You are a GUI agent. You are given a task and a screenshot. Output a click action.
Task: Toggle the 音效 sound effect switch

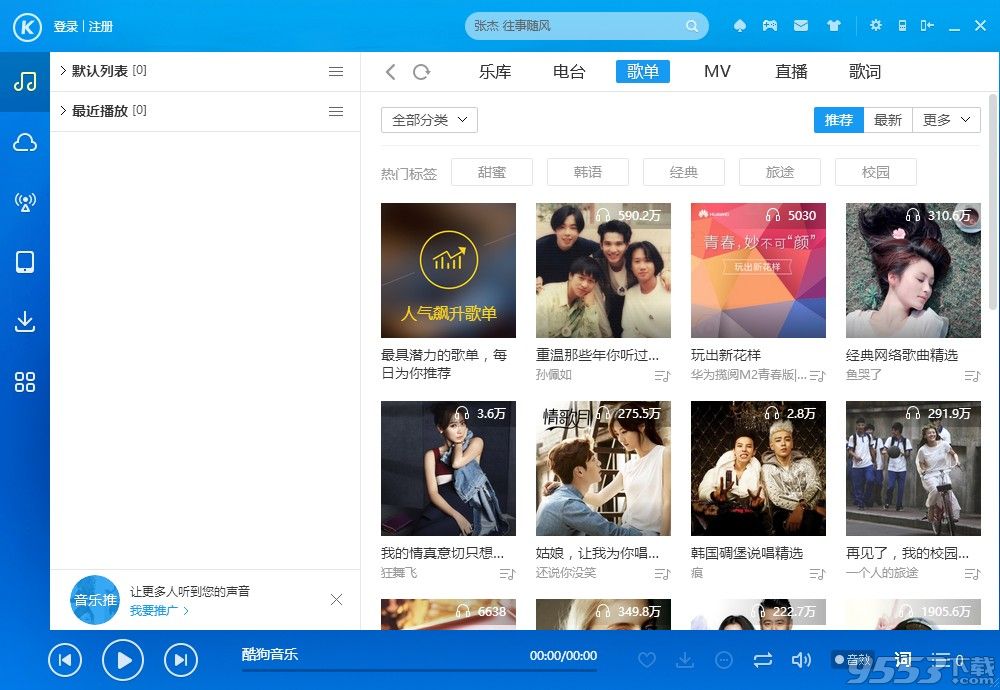pos(856,659)
